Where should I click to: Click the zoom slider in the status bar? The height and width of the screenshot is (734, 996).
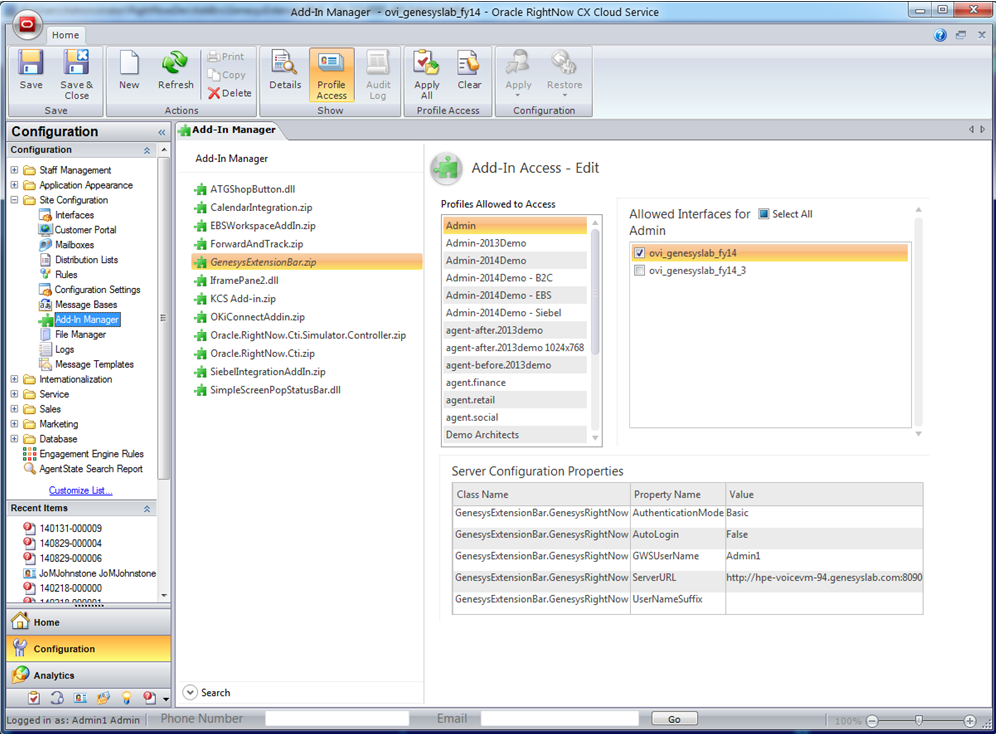pos(918,720)
